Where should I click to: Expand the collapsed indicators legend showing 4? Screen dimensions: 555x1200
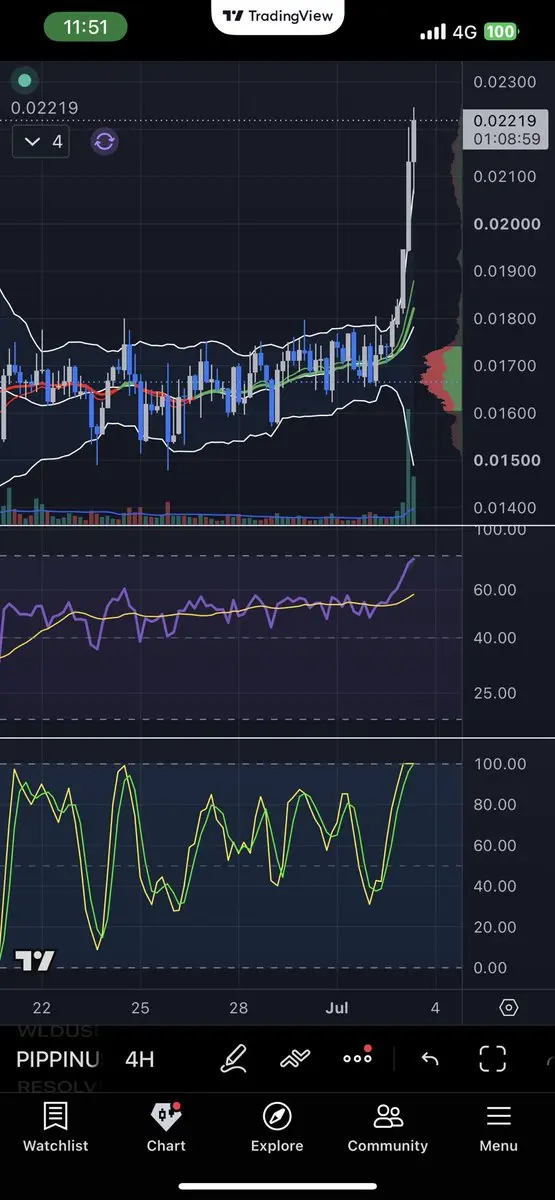coord(42,141)
